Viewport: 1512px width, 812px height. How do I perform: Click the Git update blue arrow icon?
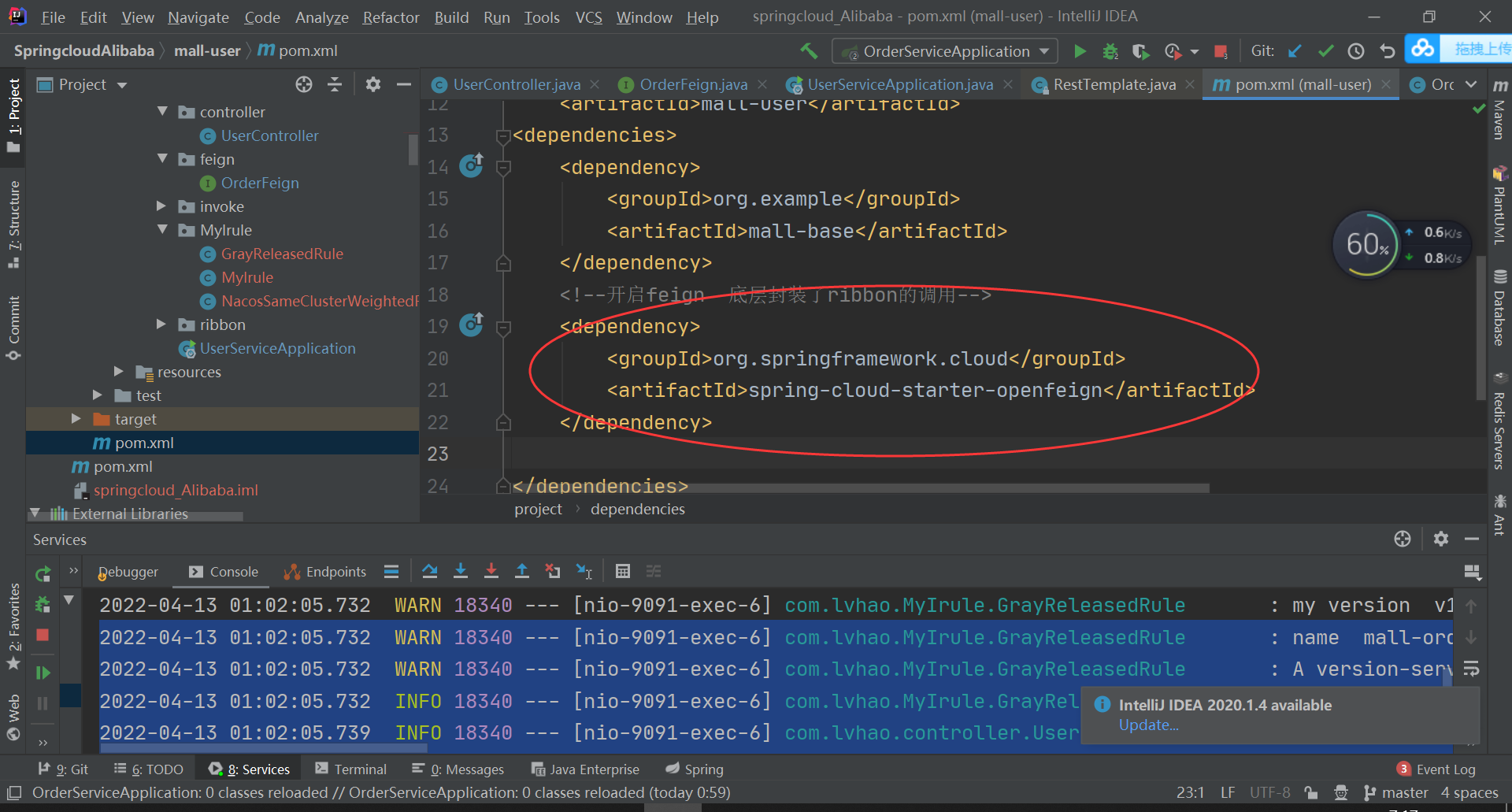[1294, 50]
